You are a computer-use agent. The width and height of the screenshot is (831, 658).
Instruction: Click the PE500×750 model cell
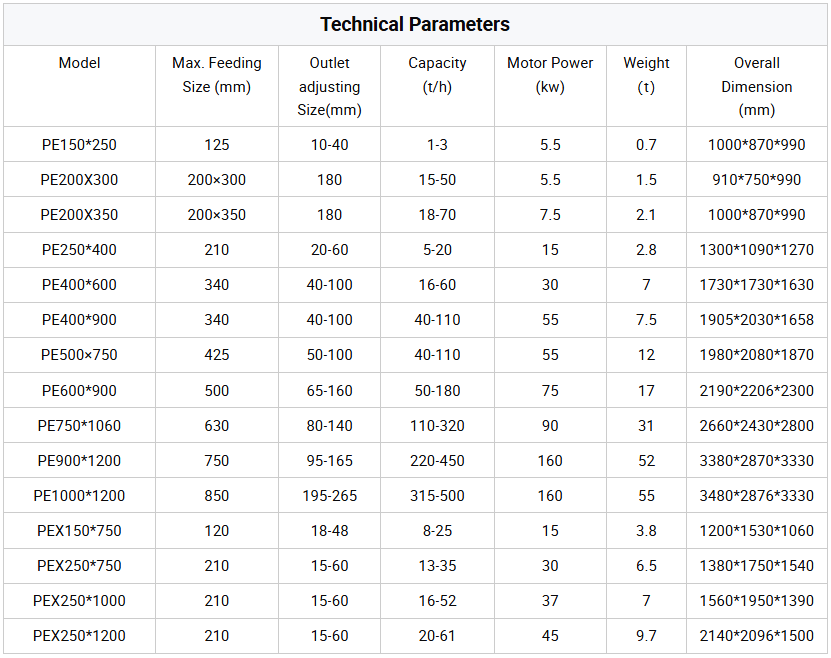[79, 355]
